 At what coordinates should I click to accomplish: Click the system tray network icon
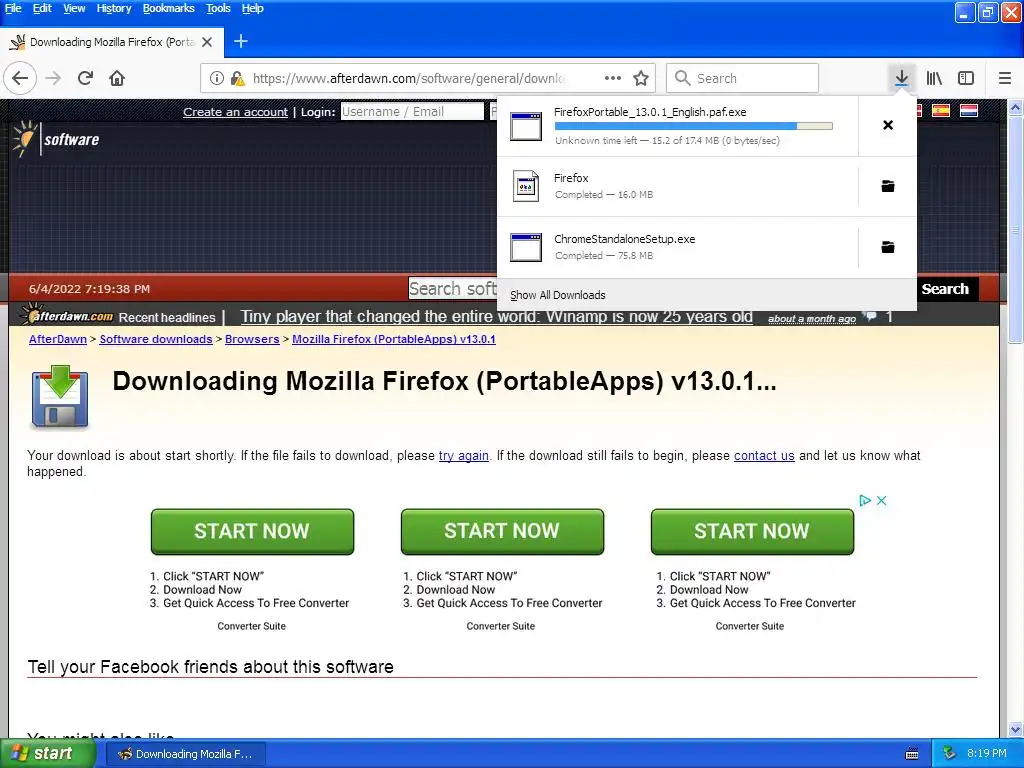(950, 754)
